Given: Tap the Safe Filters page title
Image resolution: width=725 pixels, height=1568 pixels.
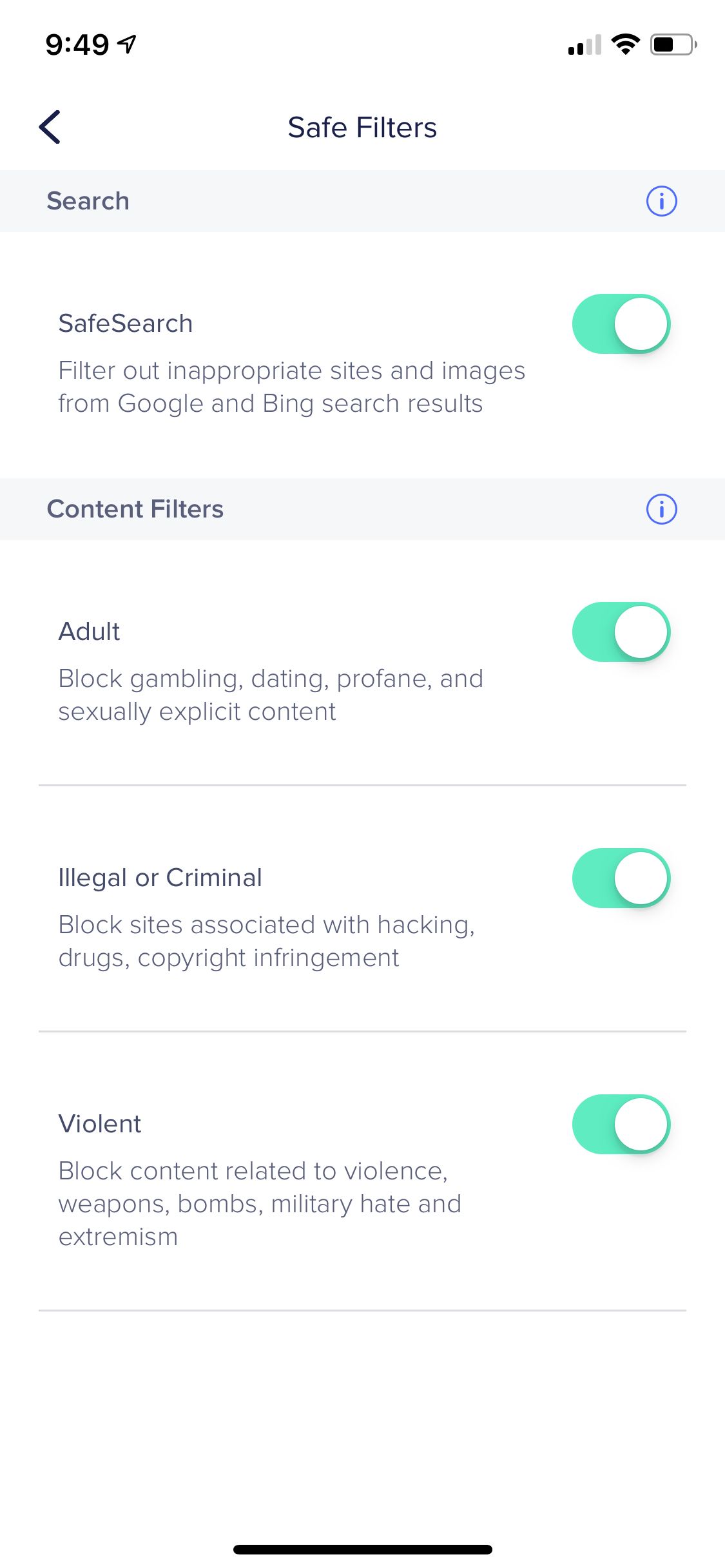Looking at the screenshot, I should pos(362,127).
